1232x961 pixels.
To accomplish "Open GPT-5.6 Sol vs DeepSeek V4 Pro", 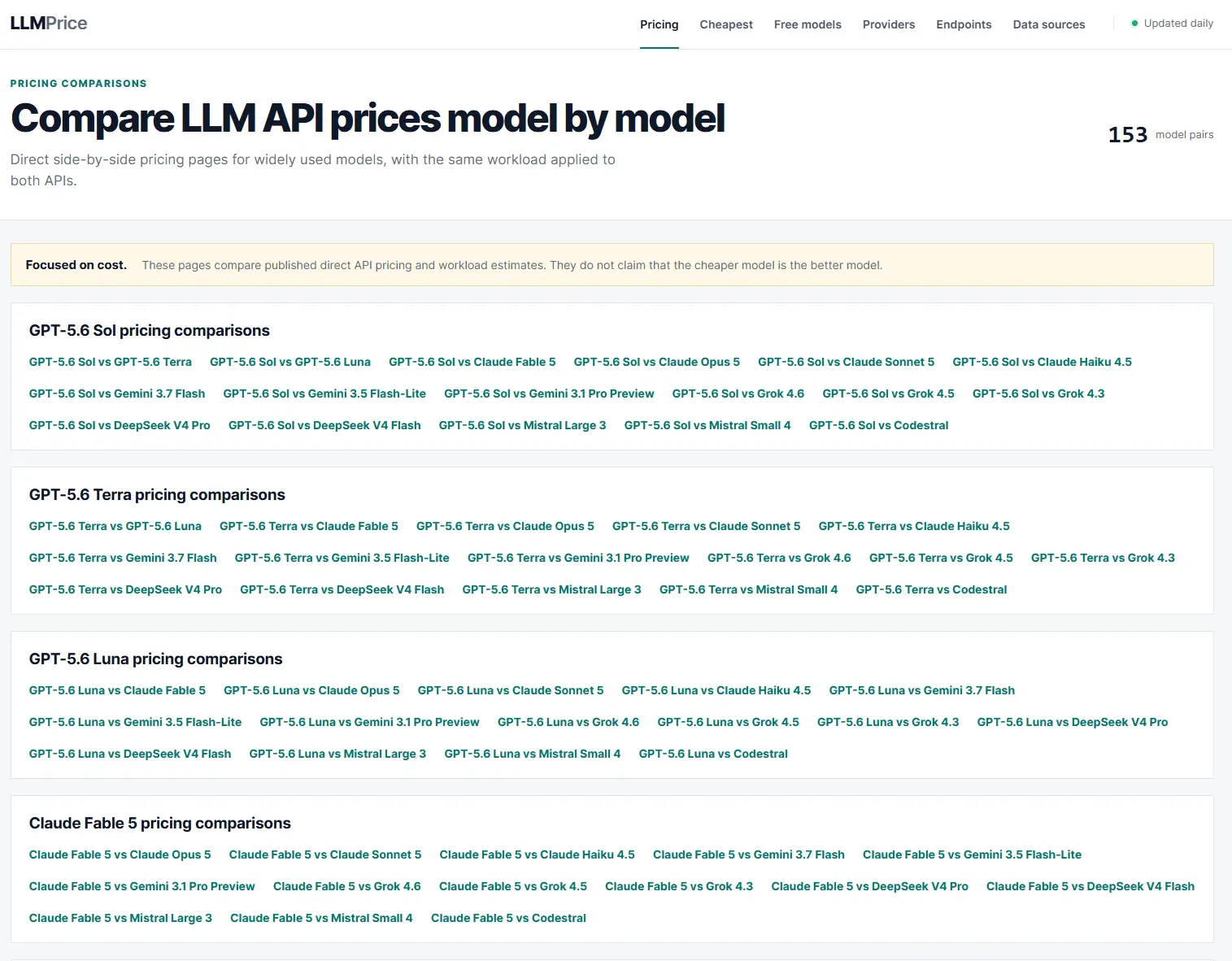I will [120, 425].
